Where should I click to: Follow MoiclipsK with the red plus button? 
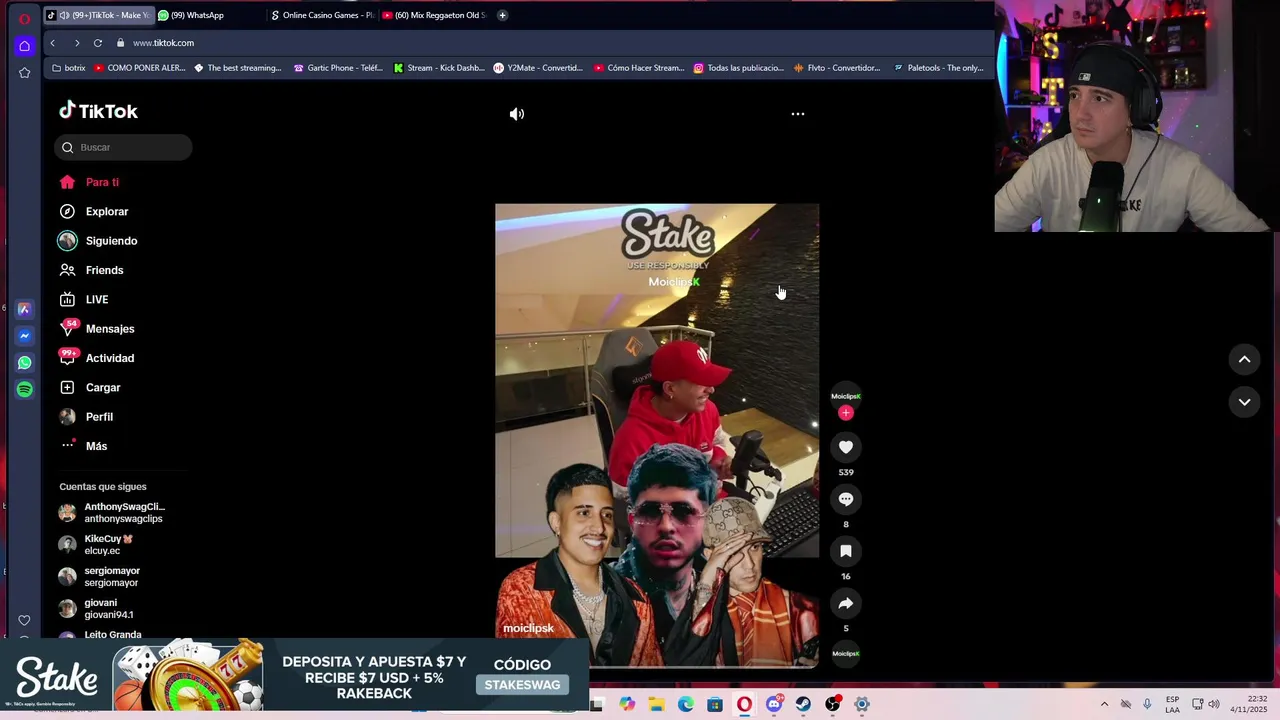pos(846,413)
